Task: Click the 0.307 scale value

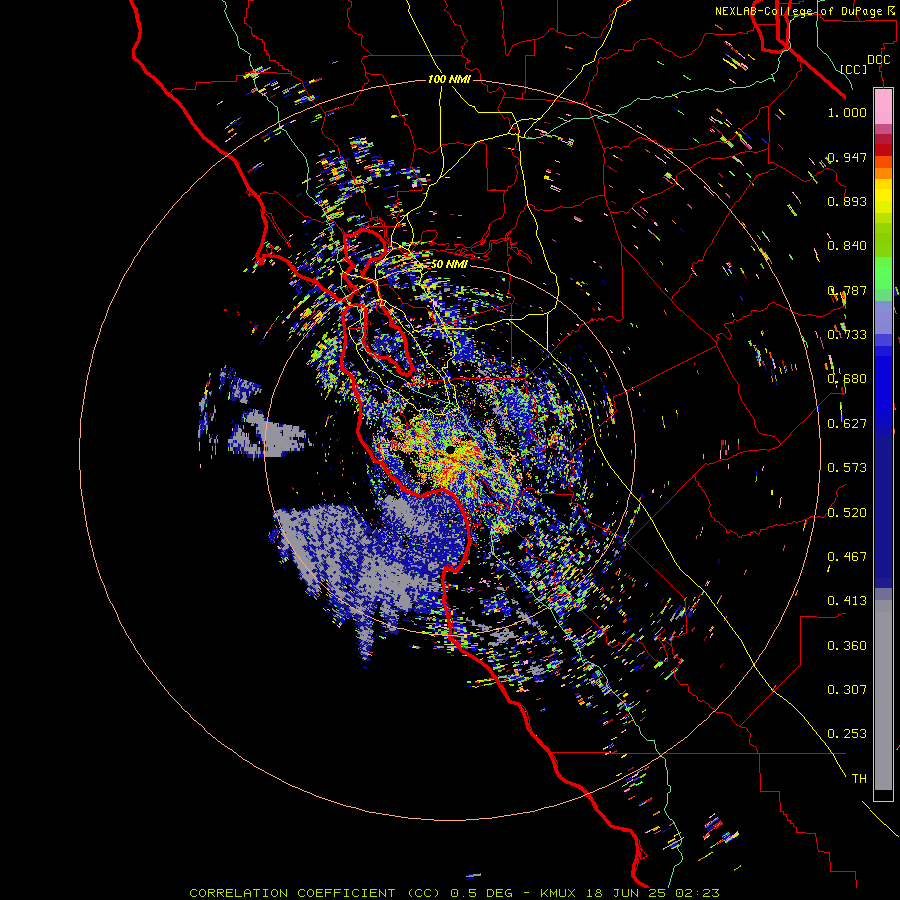Action: (847, 690)
